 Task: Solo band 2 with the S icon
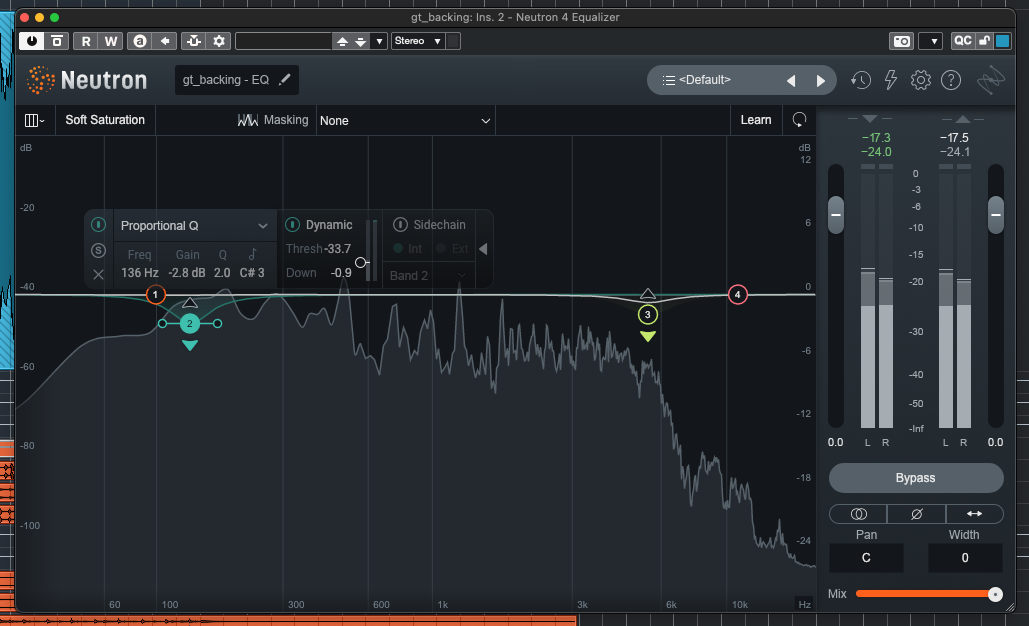(x=98, y=250)
